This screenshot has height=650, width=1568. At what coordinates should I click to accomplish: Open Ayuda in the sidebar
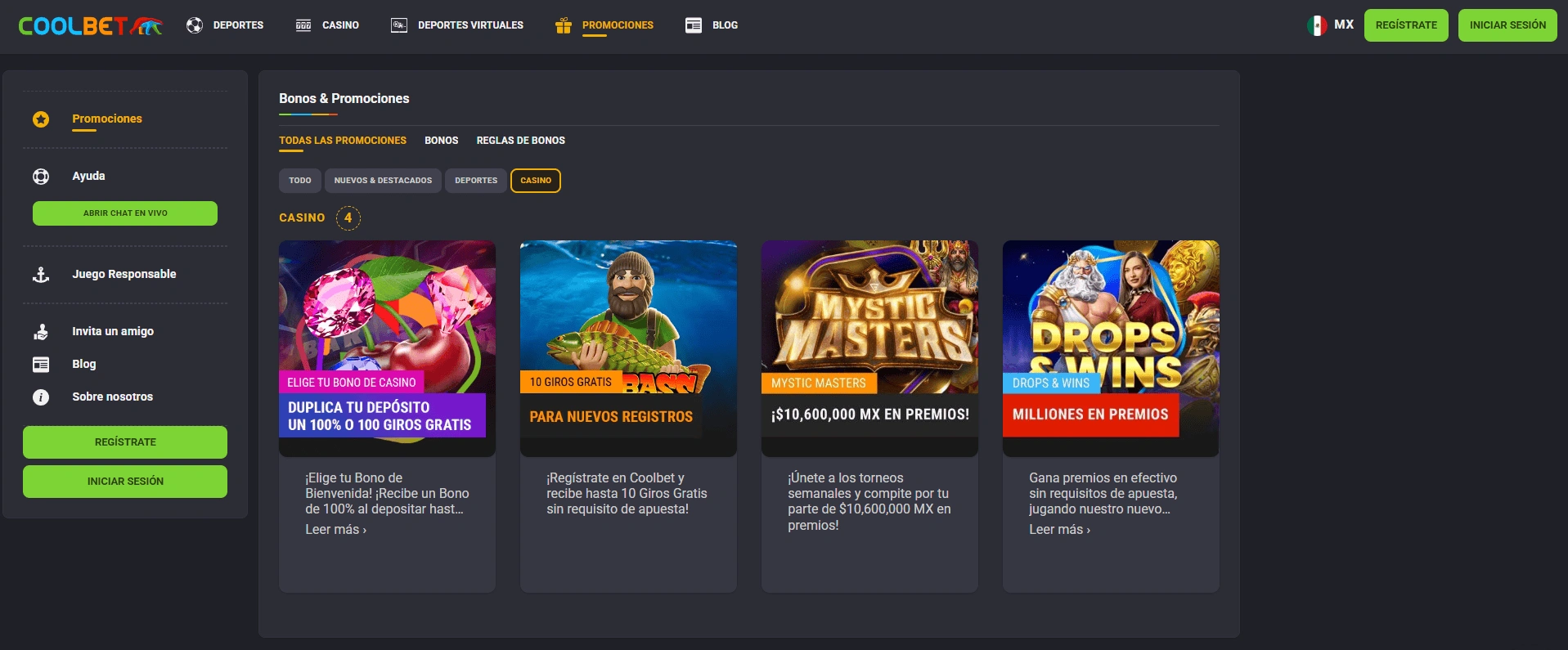tap(88, 176)
